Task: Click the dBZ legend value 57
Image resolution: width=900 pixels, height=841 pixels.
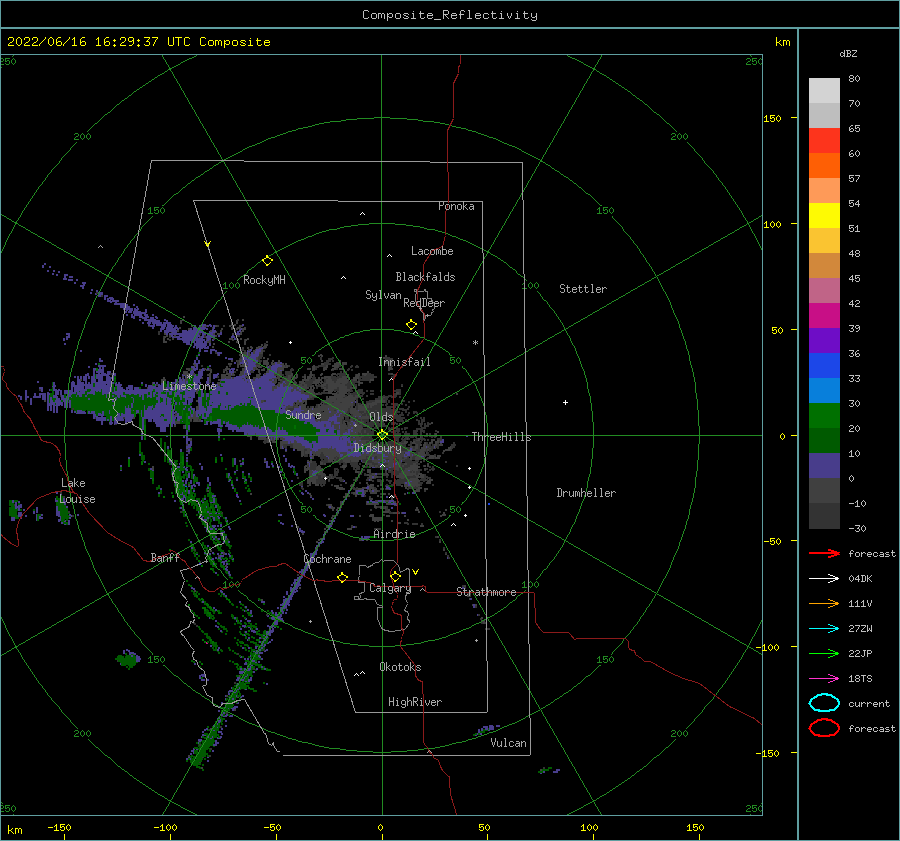Action: pyautogui.click(x=854, y=179)
